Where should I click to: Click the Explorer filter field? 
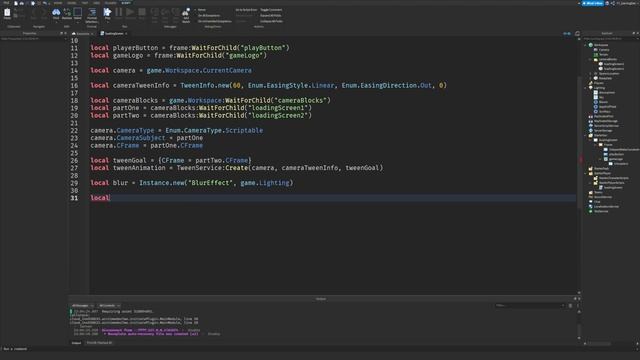pyautogui.click(x=610, y=39)
